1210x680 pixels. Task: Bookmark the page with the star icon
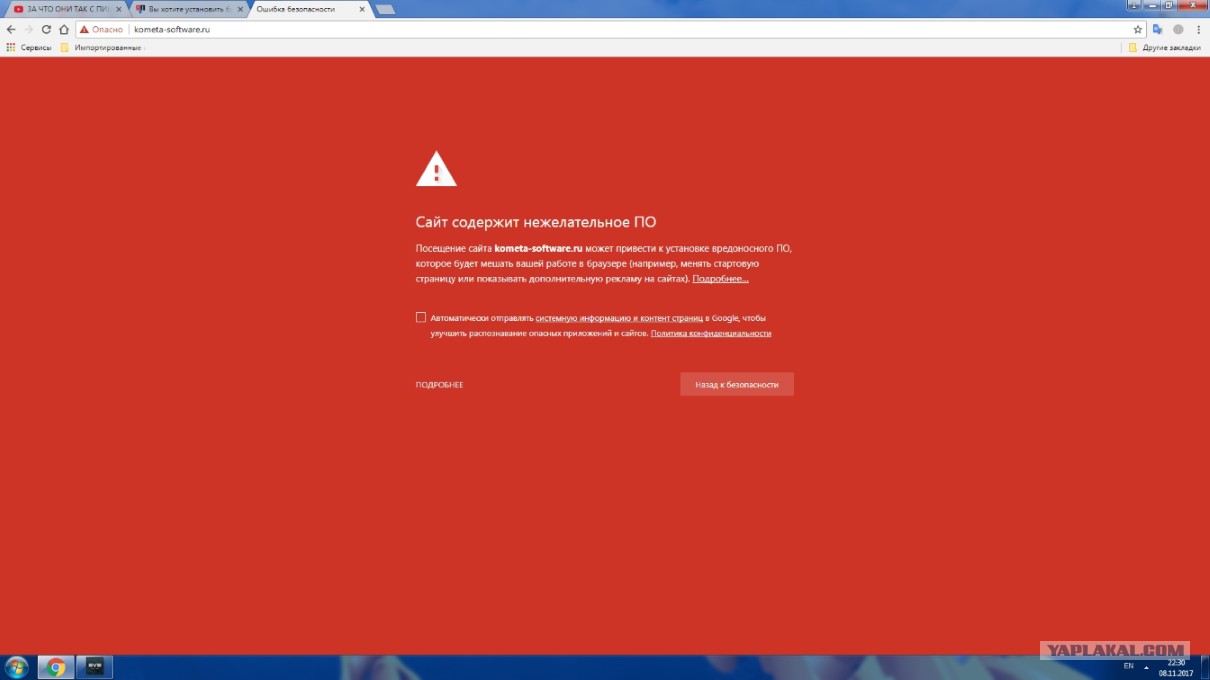pyautogui.click(x=1138, y=30)
